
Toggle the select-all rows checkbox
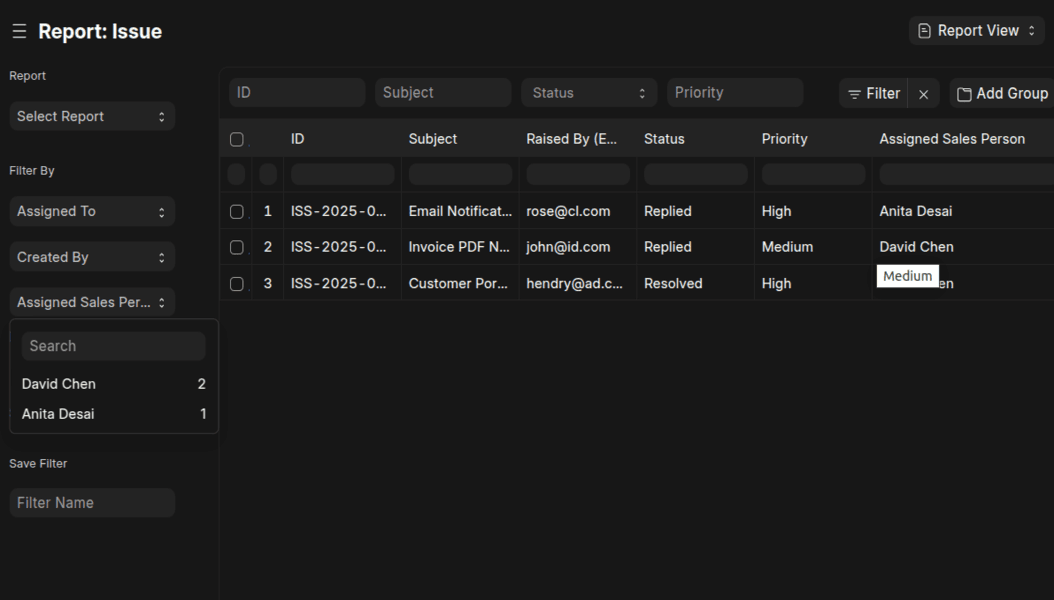tap(237, 139)
